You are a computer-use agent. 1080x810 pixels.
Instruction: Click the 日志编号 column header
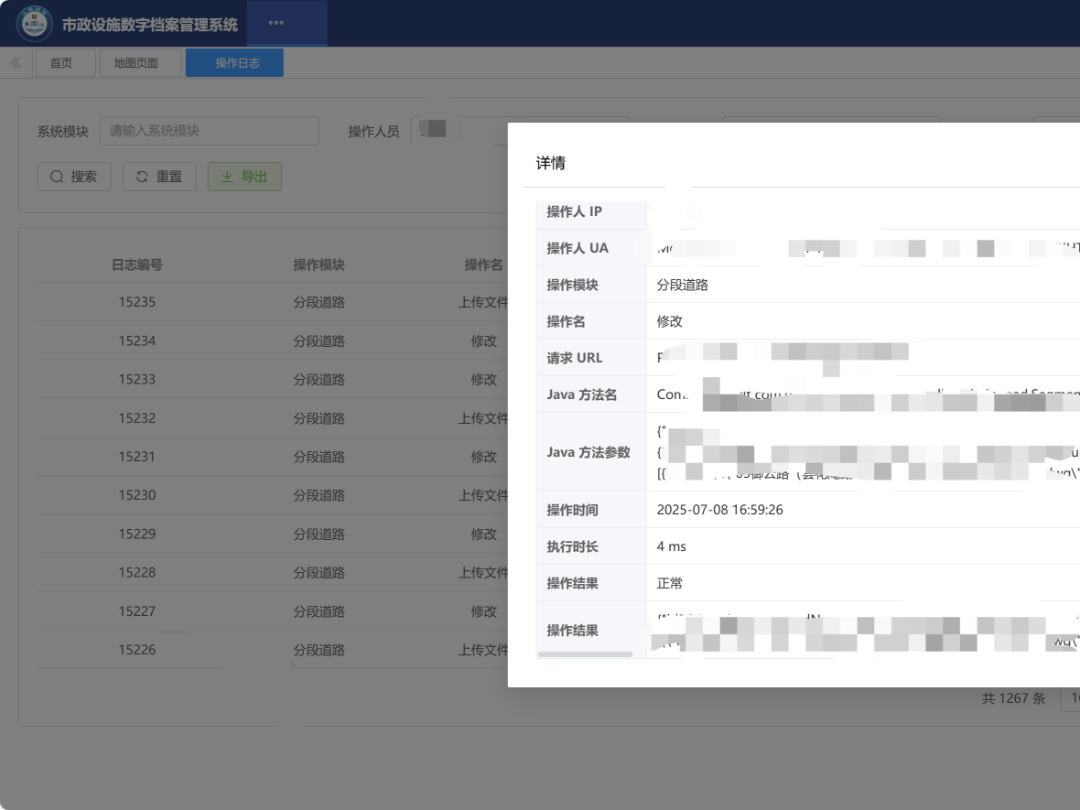[x=137, y=265]
